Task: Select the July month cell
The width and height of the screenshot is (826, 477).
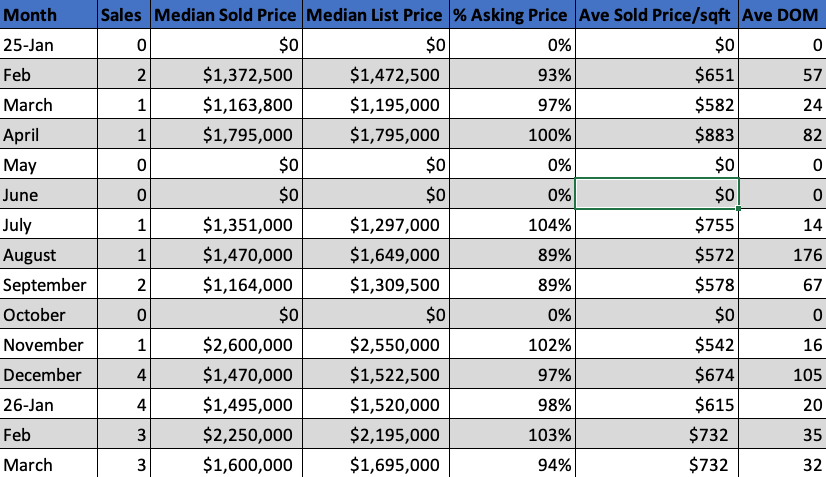Action: [49, 225]
